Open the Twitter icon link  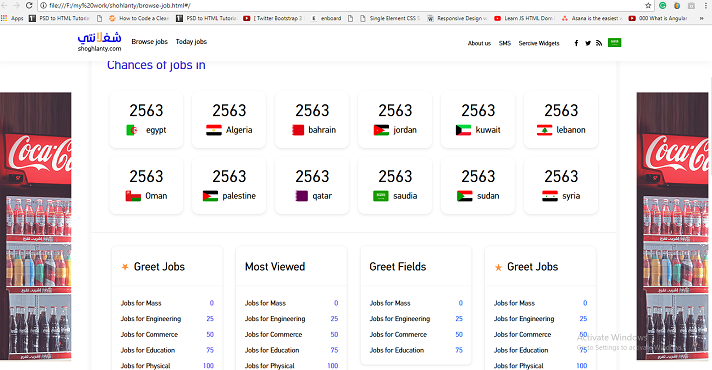click(588, 43)
